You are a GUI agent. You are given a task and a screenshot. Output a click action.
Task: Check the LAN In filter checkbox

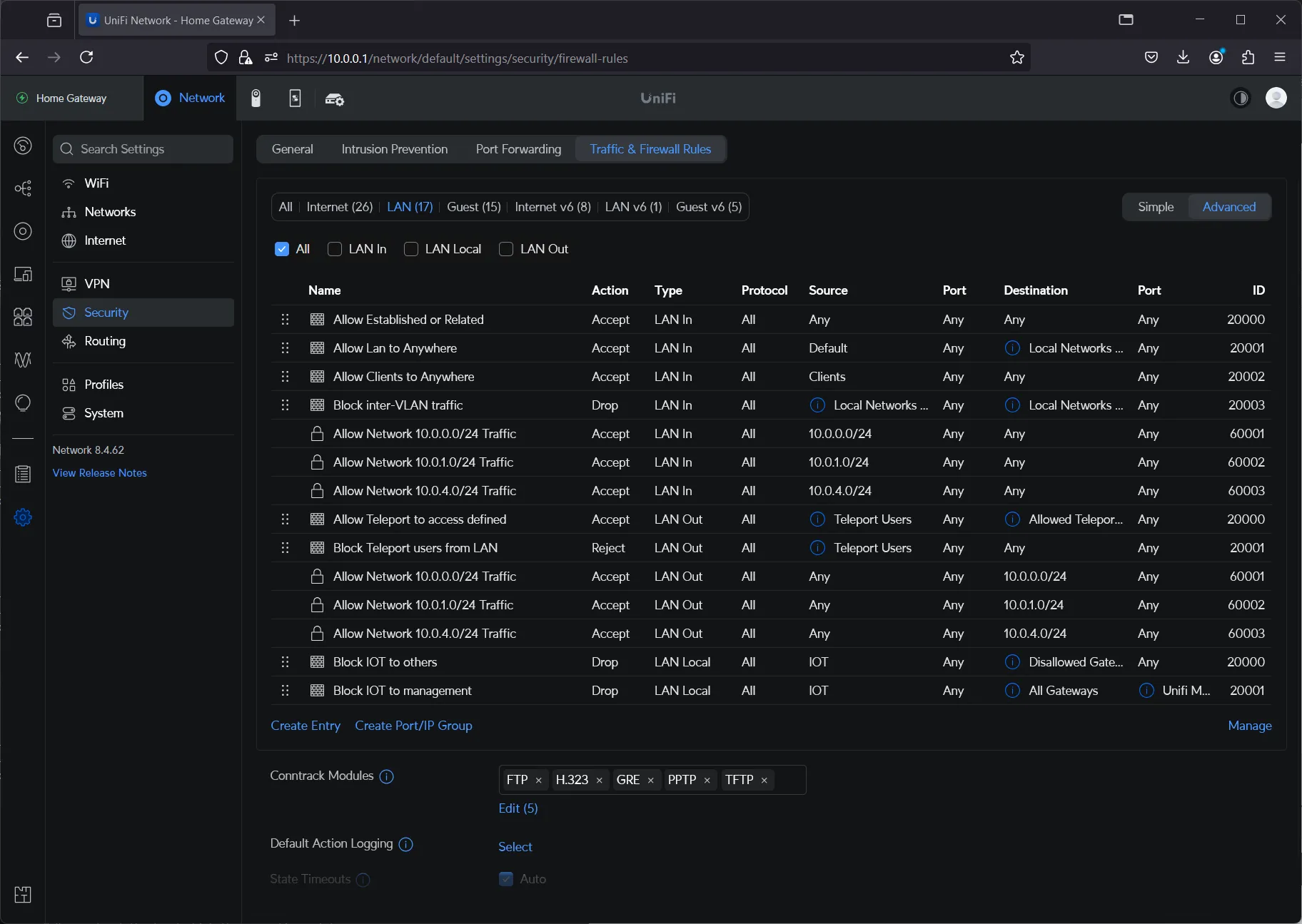(x=334, y=249)
